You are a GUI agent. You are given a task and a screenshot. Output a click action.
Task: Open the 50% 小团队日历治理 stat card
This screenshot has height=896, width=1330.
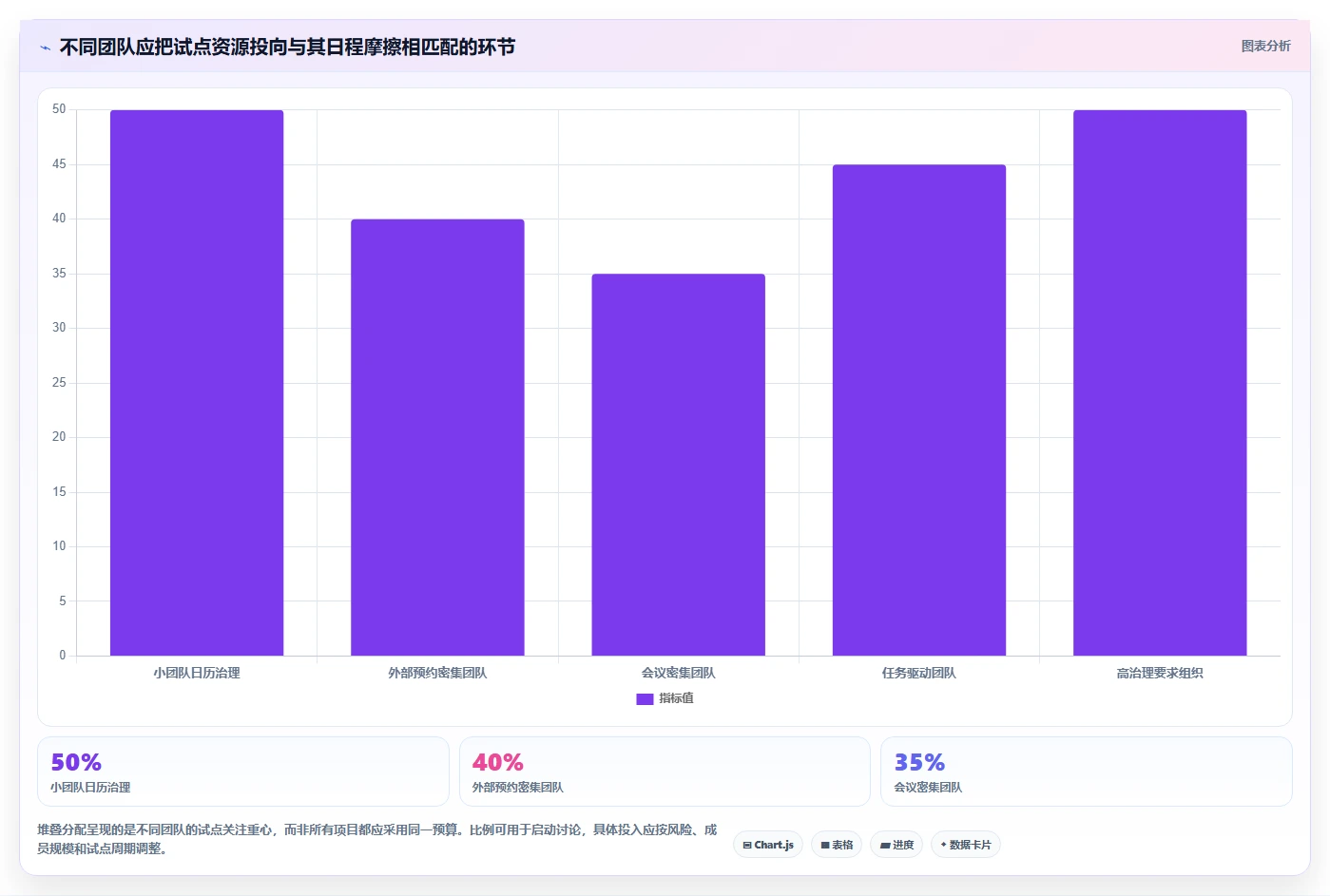tap(243, 772)
